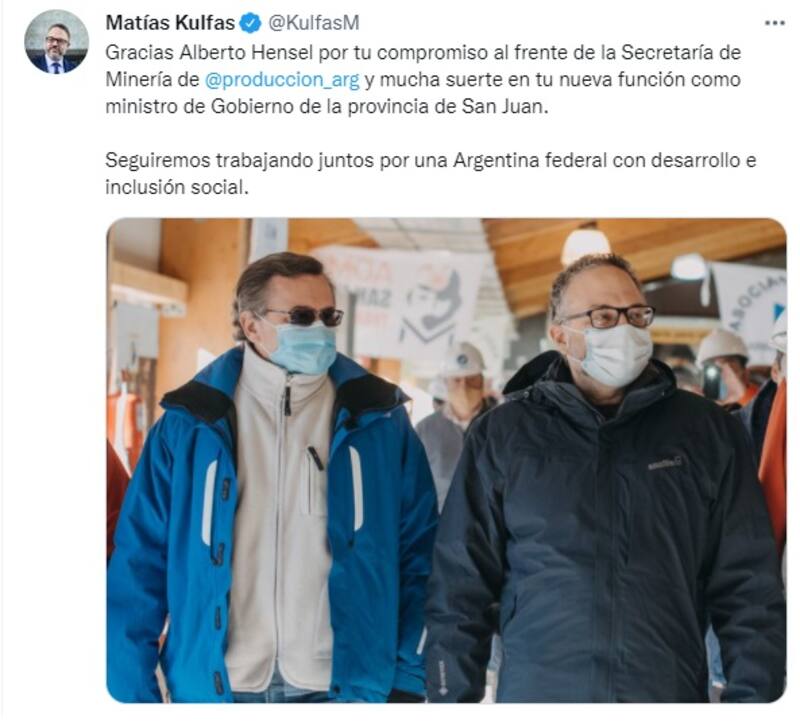
Task: Click the blue surgical face mask
Action: [x=302, y=348]
